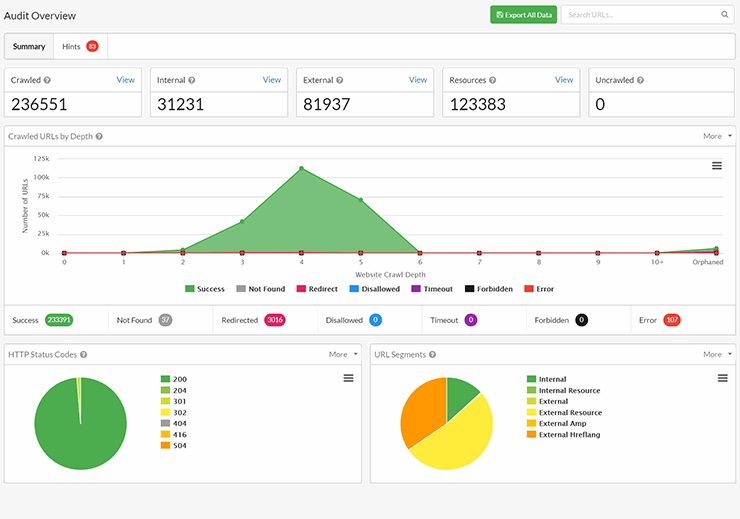Image resolution: width=740 pixels, height=519 pixels.
Task: Click the green Internal pie slice
Action: click(x=460, y=396)
